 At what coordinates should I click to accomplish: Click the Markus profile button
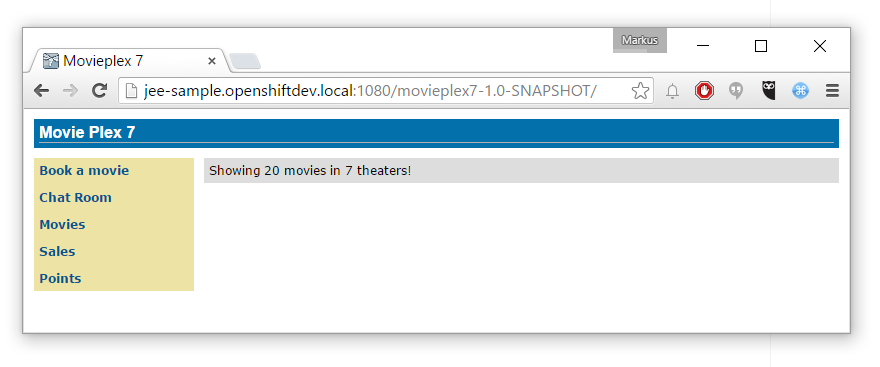point(639,40)
